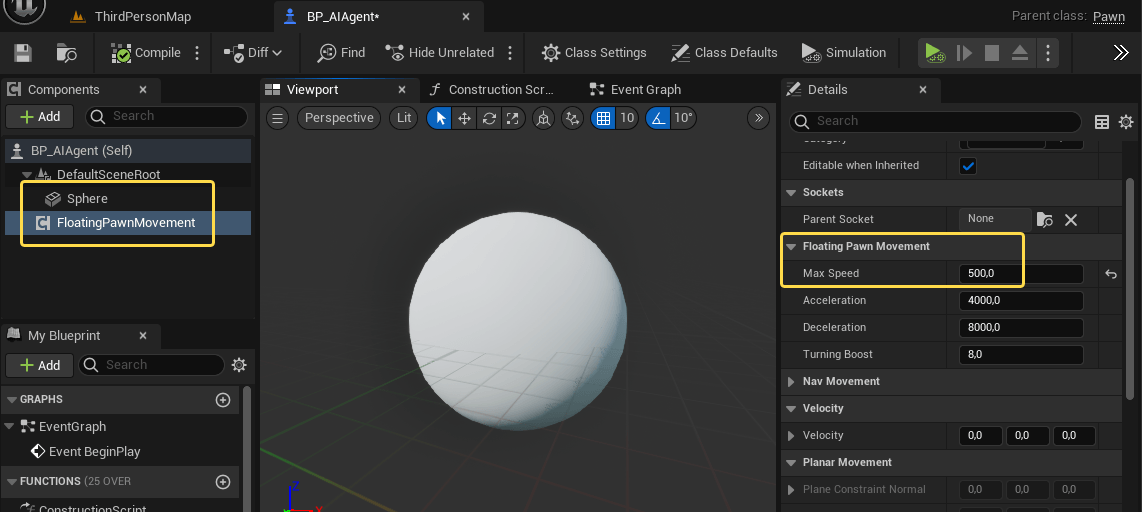Open My Blueprint settings gear icon
The height and width of the screenshot is (512, 1142).
[239, 365]
